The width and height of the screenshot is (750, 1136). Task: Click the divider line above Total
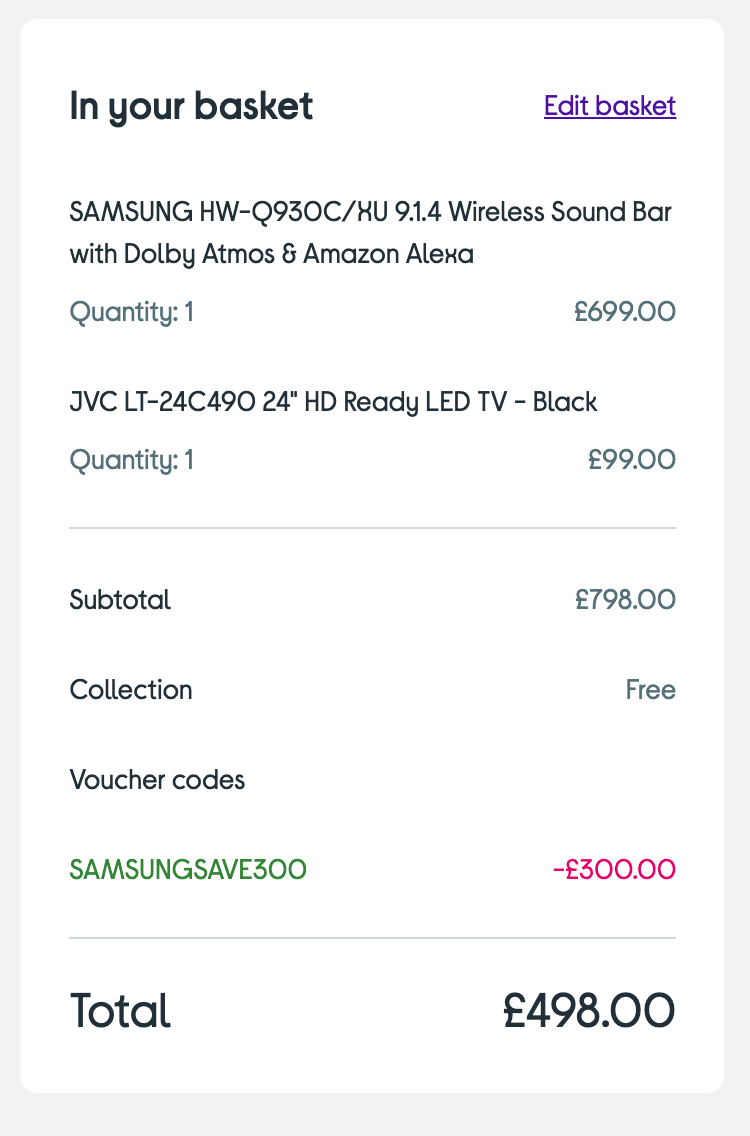point(372,938)
